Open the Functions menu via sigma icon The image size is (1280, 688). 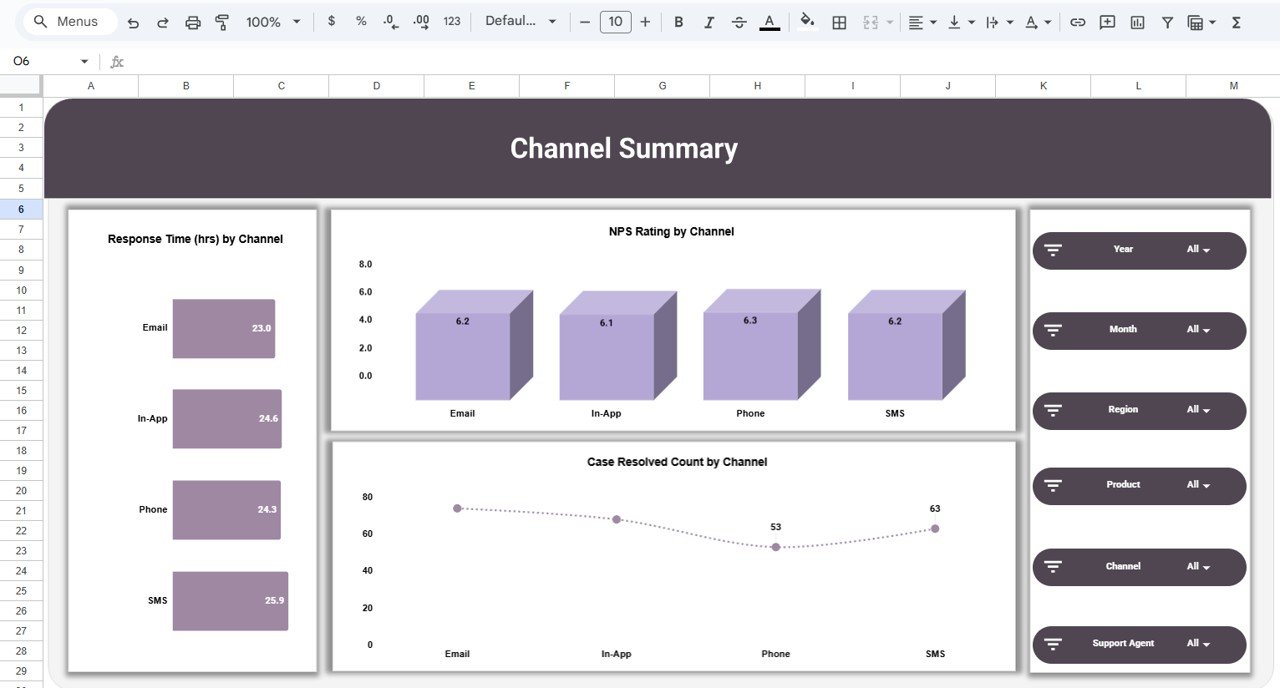tap(1236, 20)
